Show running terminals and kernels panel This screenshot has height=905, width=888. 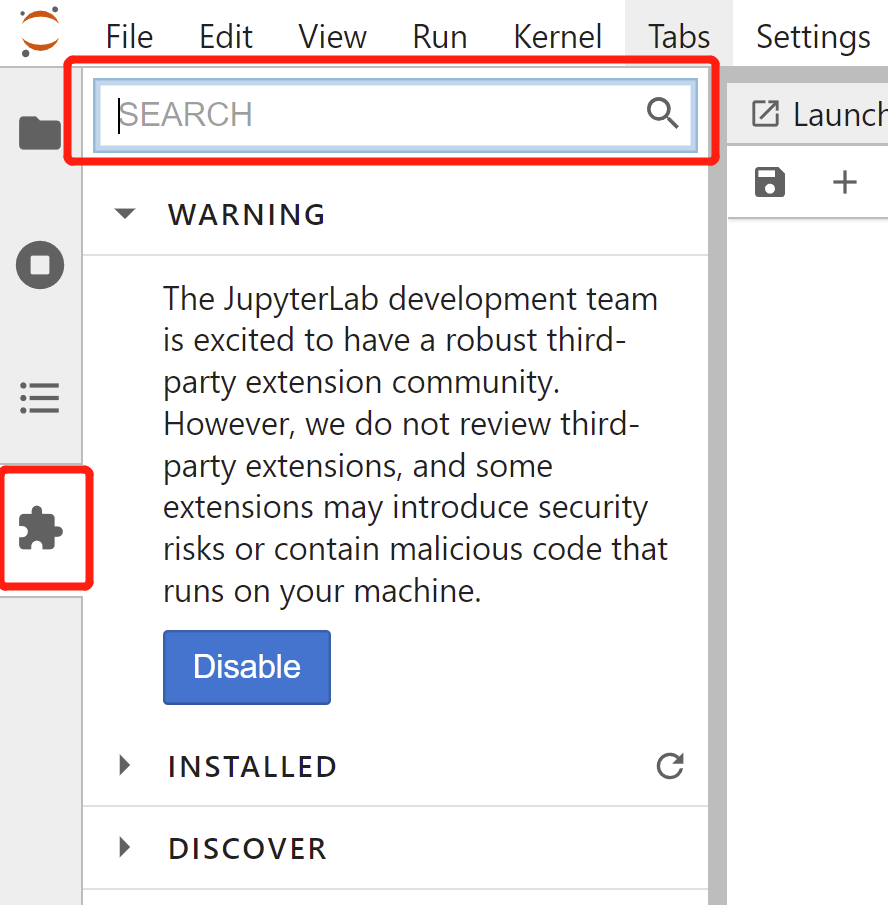(41, 265)
